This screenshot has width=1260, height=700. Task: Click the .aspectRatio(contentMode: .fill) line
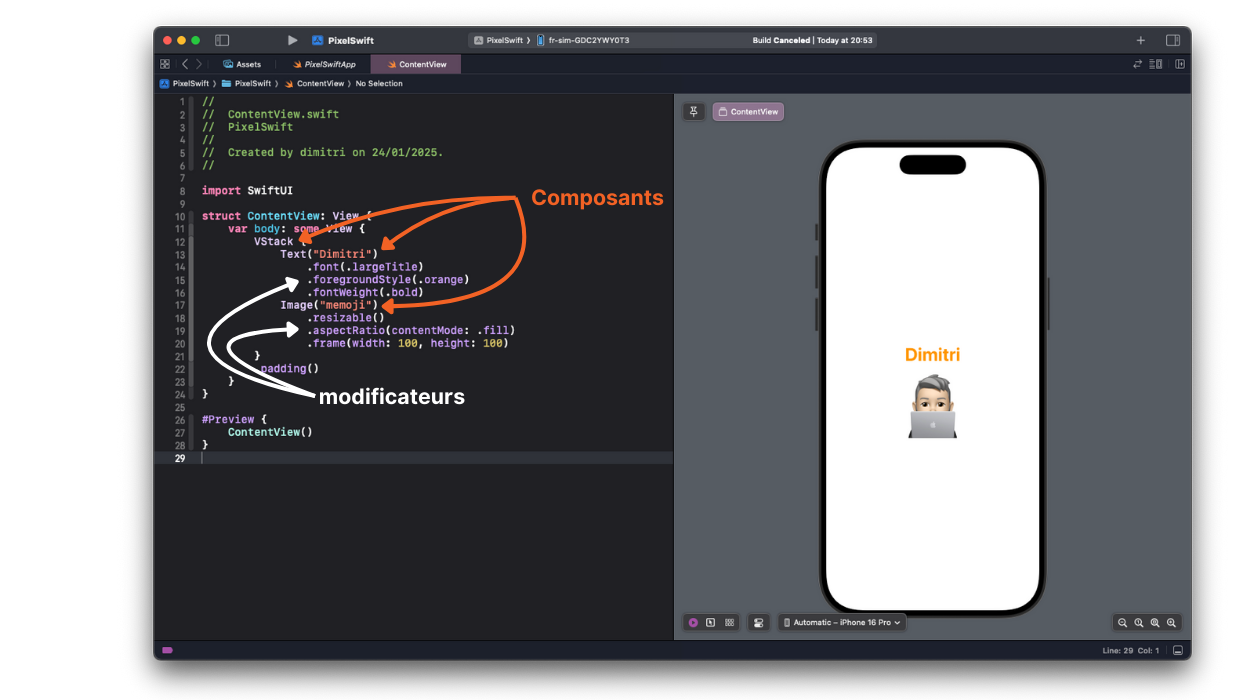pos(411,330)
